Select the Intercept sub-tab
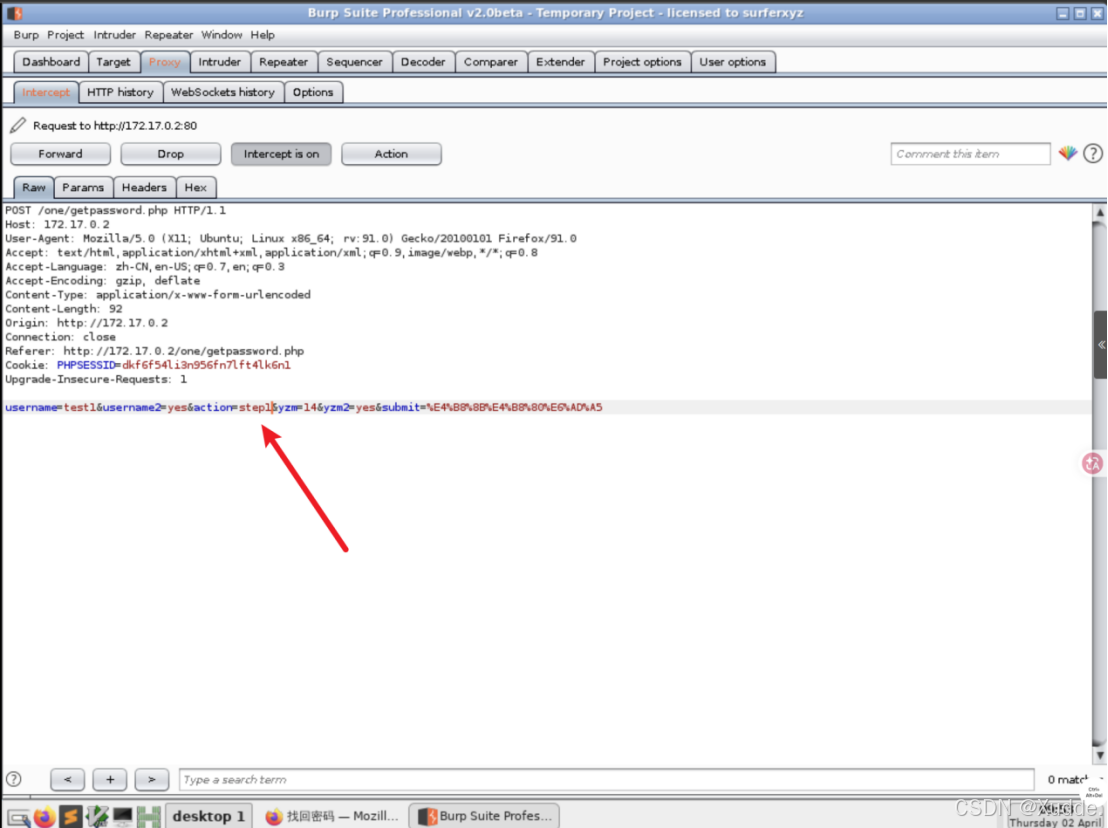Image resolution: width=1108 pixels, height=828 pixels. point(46,93)
